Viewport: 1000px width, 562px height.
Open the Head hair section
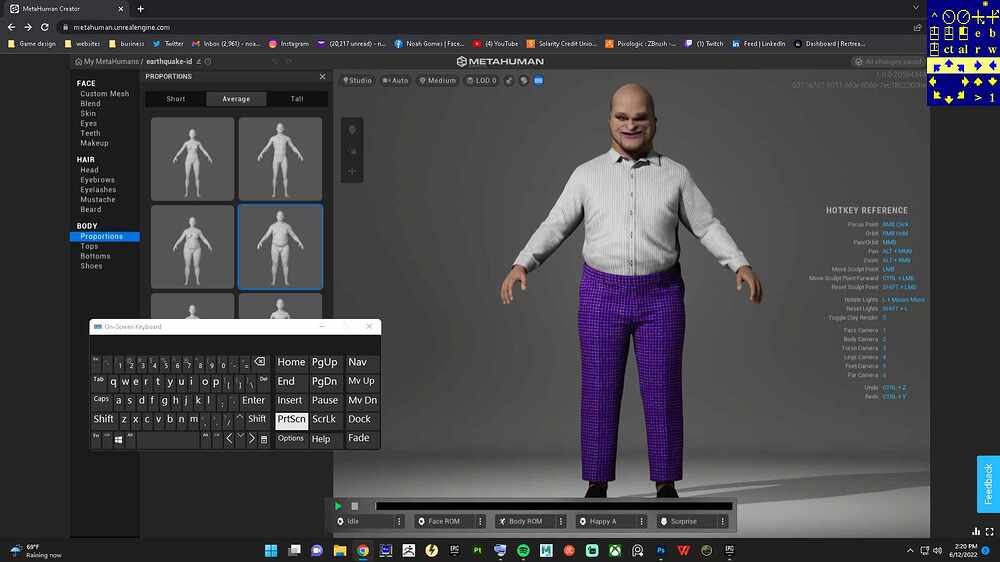(89, 170)
